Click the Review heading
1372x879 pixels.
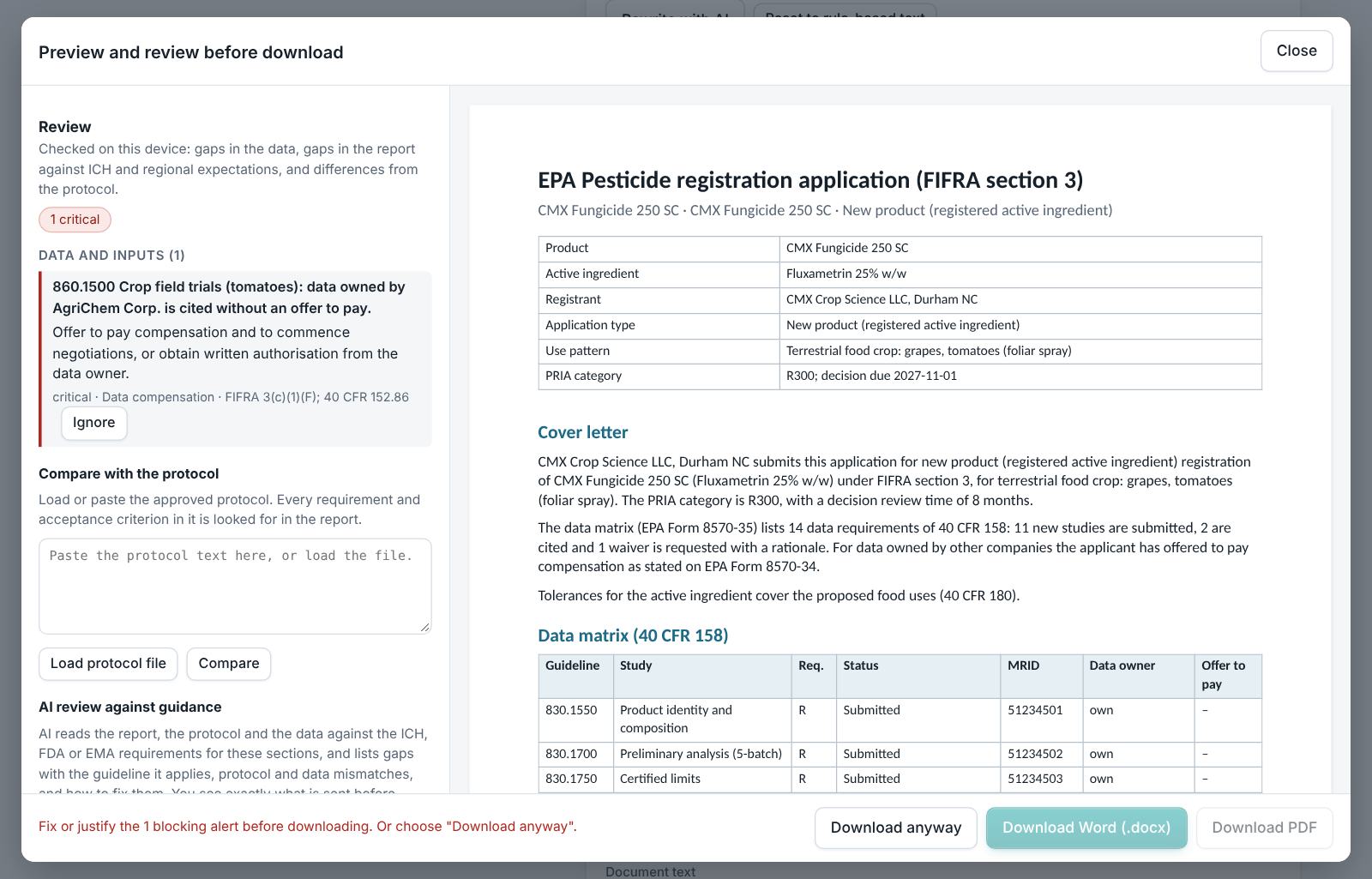(65, 127)
